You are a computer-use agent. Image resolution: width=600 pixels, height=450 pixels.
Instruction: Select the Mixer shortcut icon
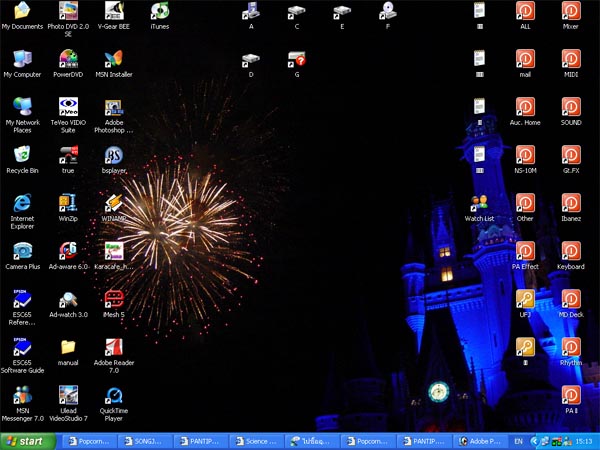[571, 11]
